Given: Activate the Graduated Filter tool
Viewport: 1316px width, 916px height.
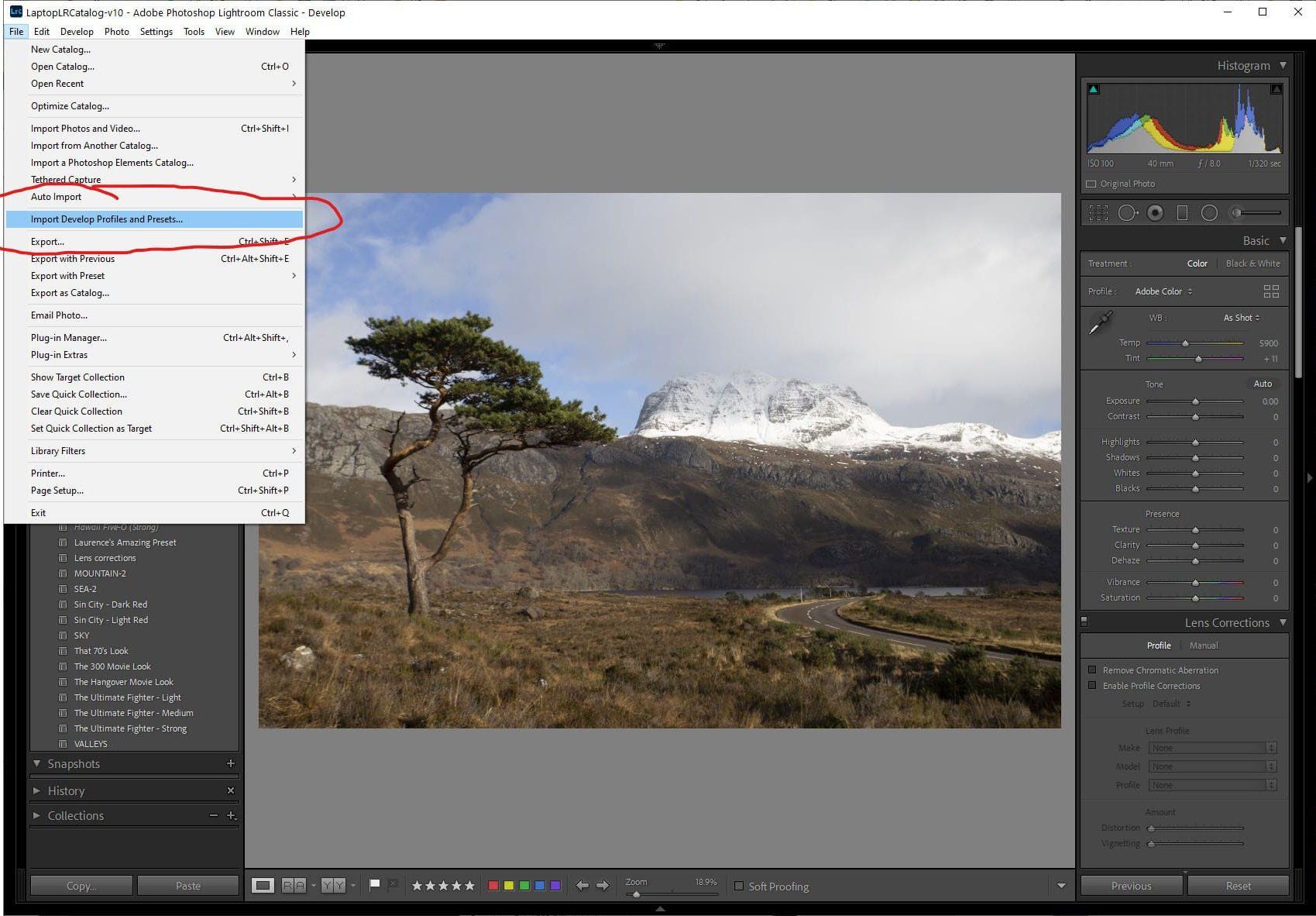Looking at the screenshot, I should [x=1183, y=212].
